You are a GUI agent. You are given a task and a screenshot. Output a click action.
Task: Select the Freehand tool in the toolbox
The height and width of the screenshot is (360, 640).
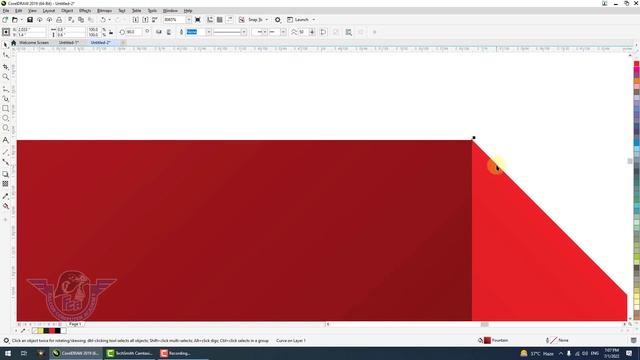(x=6, y=89)
